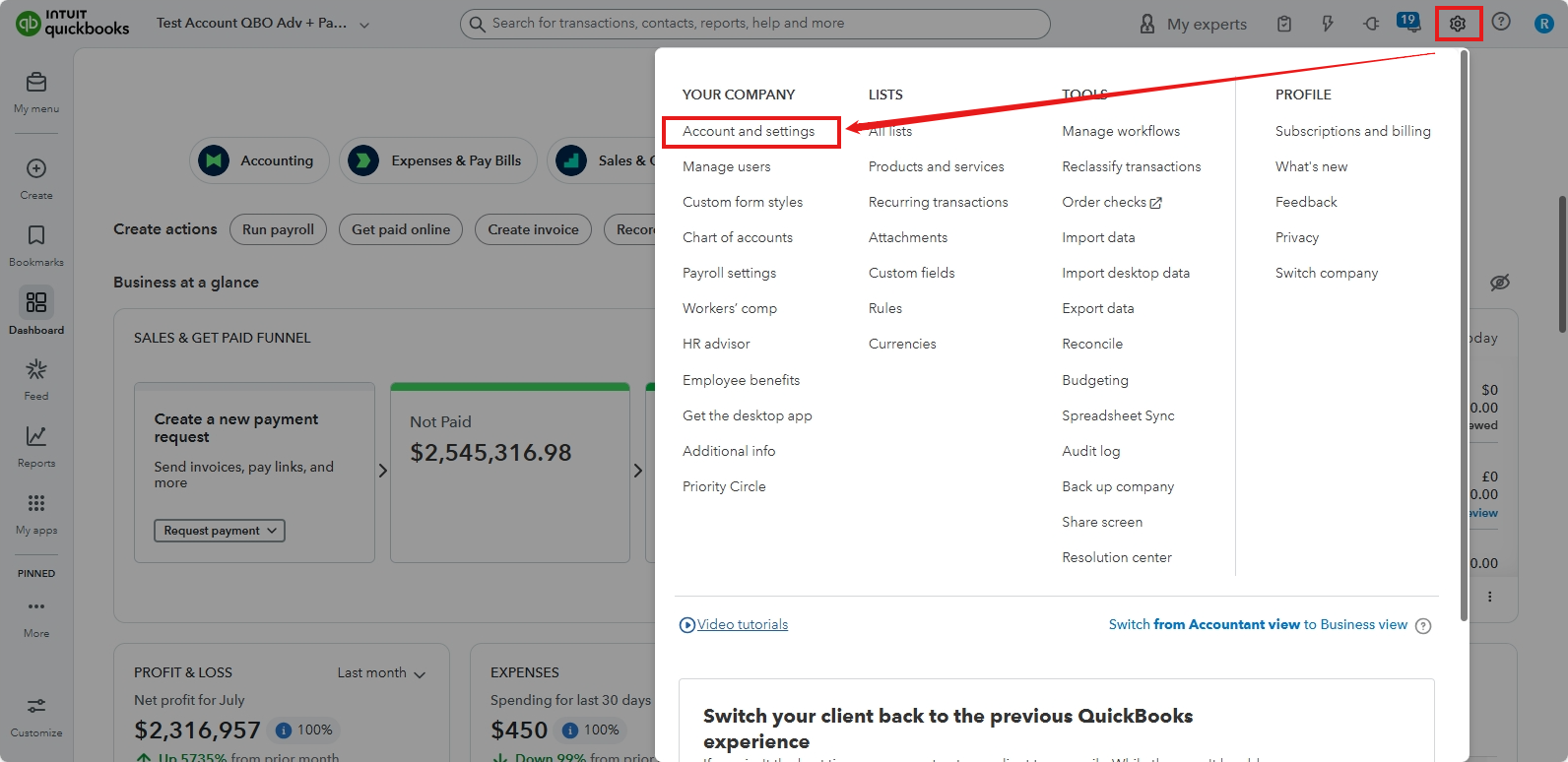Open the R user profile avatar
This screenshot has width=1568, height=762.
(1543, 24)
